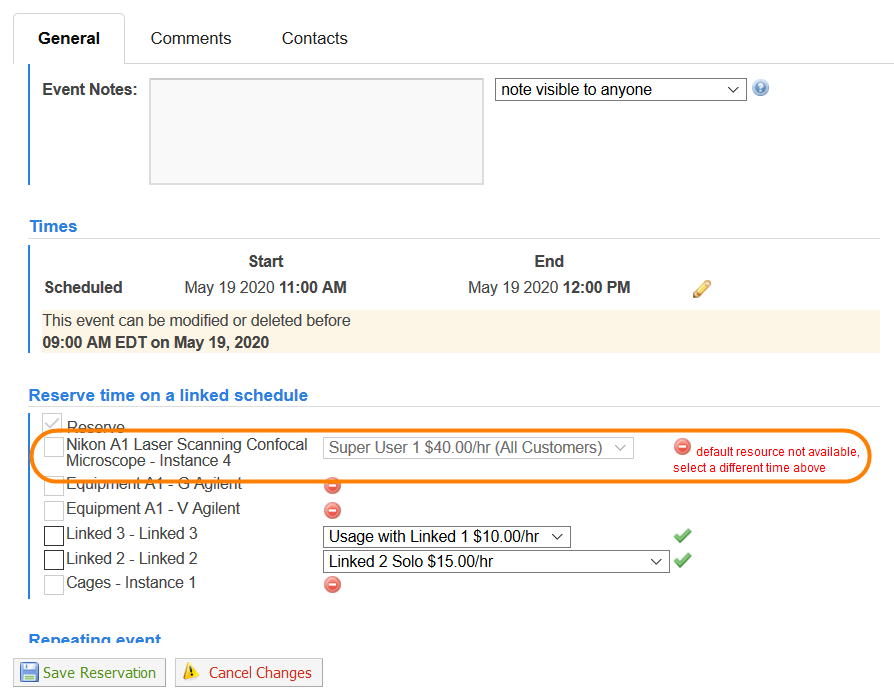
Task: Click the pencil icon to edit times
Action: tap(702, 289)
